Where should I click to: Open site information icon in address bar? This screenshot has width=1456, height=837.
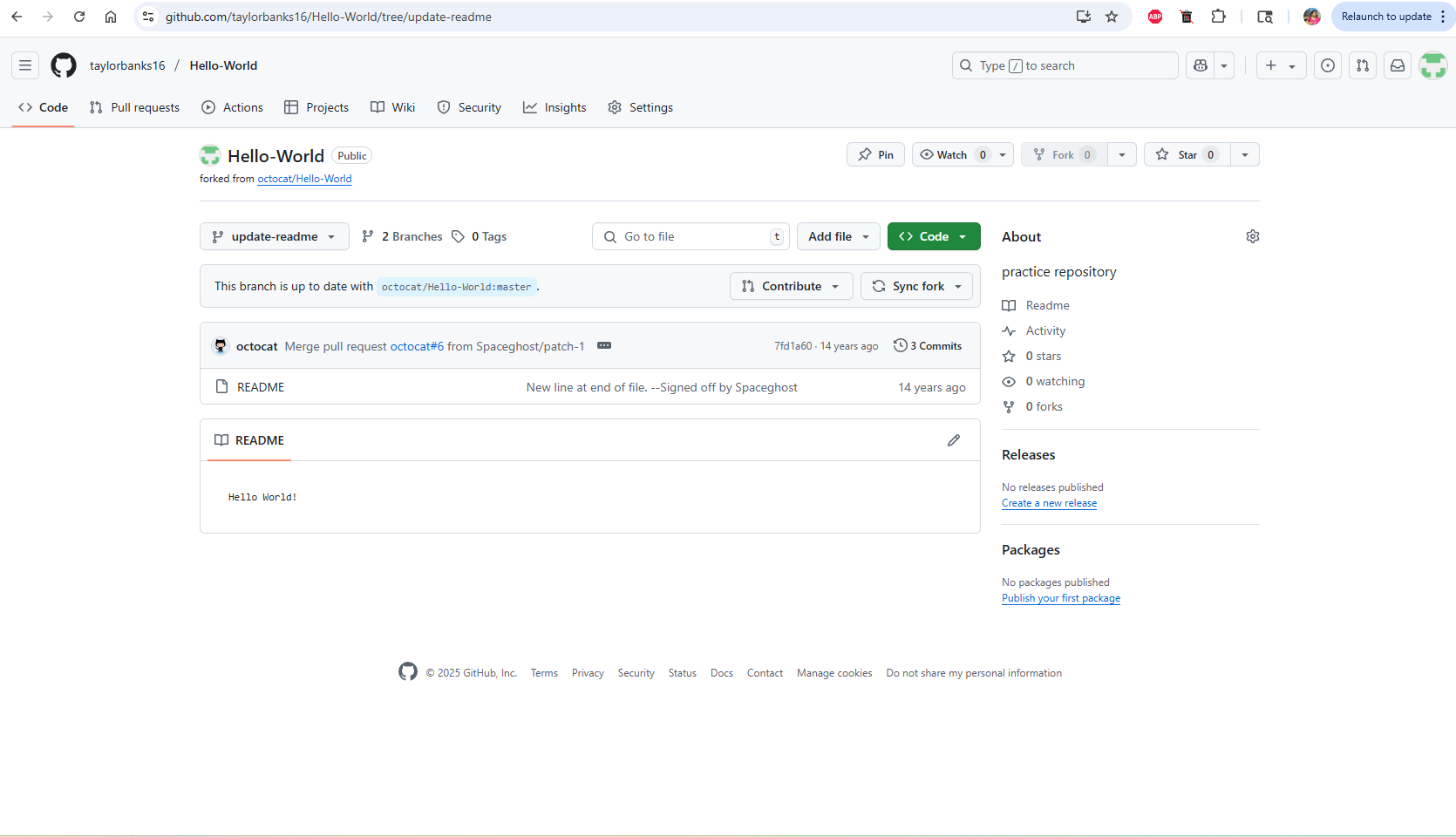click(148, 17)
